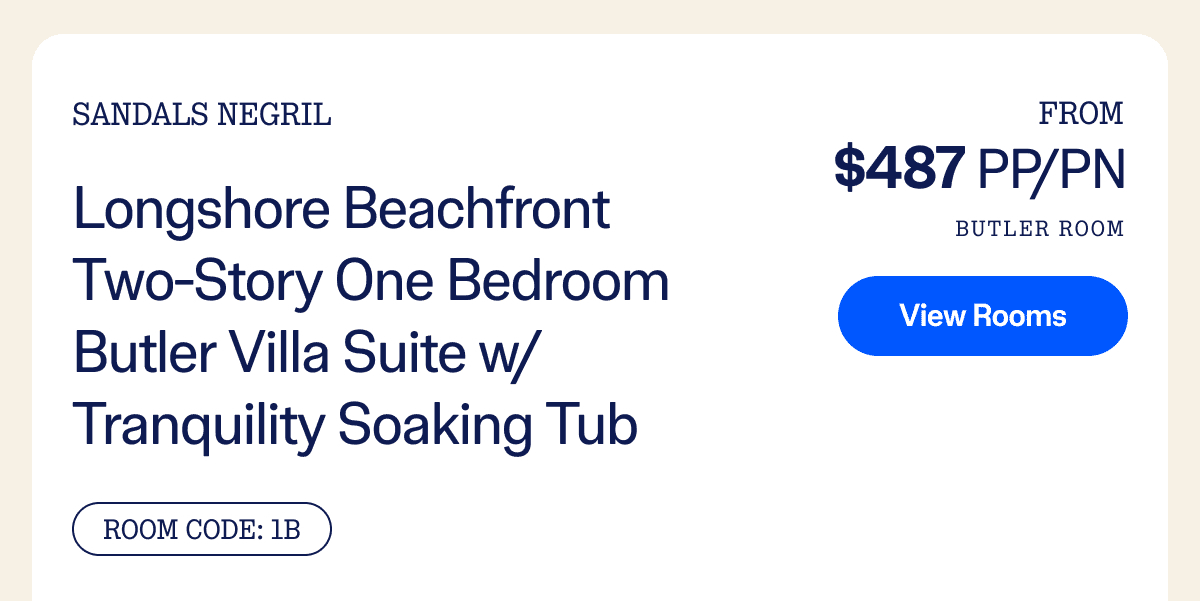Click the beige page background above the card
This screenshot has height=601, width=1200.
tap(600, 15)
